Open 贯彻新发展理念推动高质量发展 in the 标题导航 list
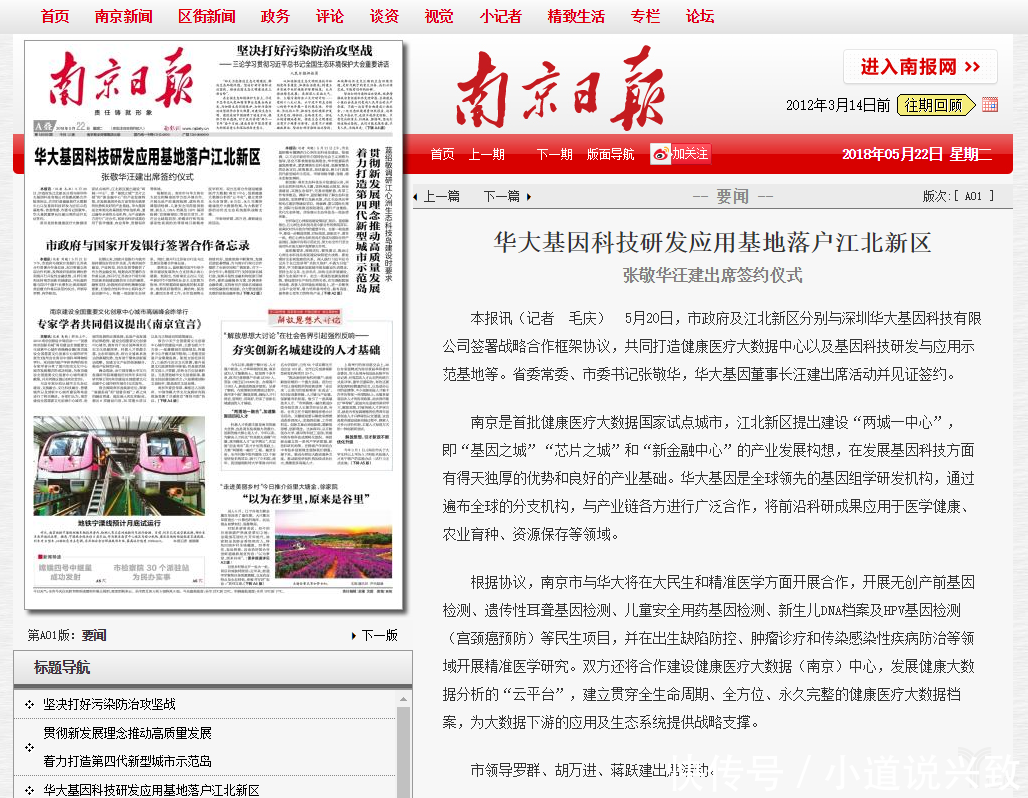 (x=127, y=733)
